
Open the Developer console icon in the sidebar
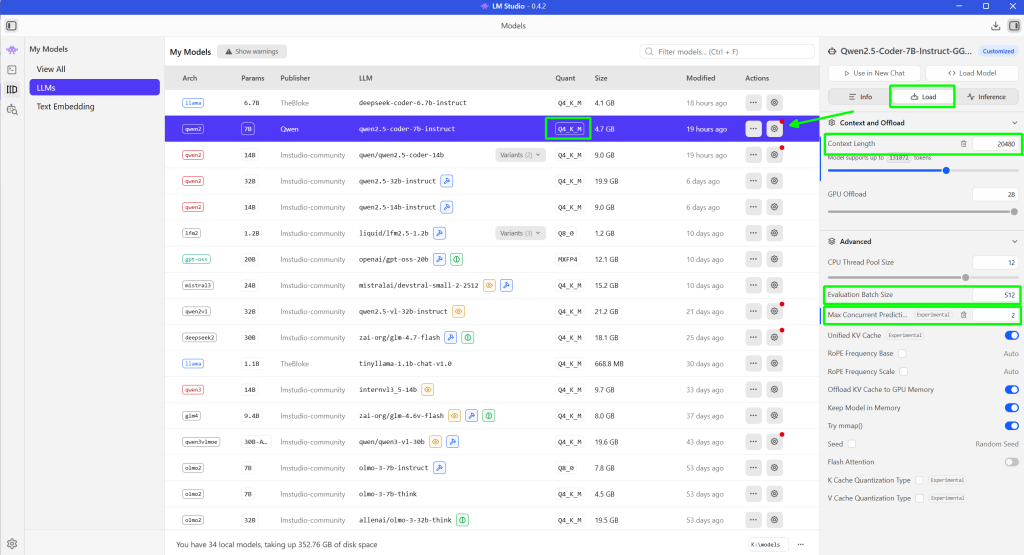[12, 69]
